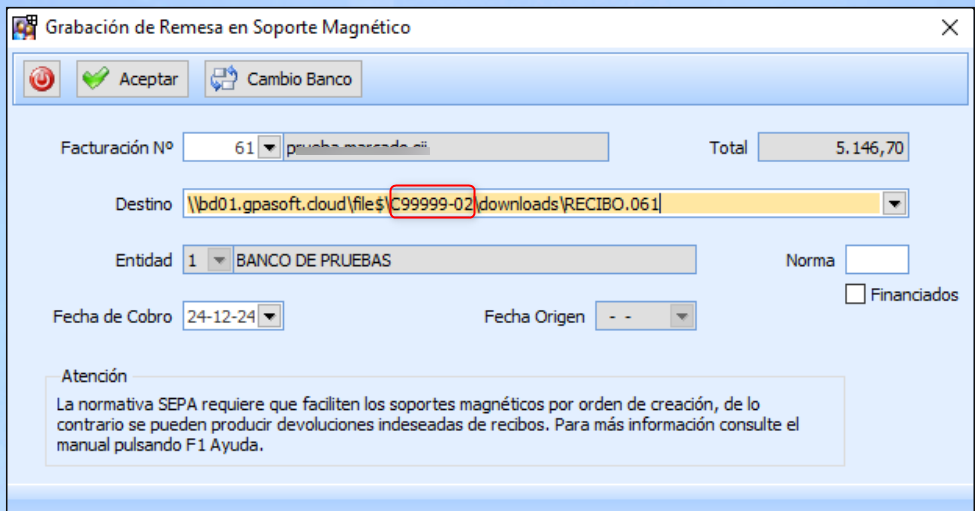The image size is (975, 511).
Task: Enable the Financiados checkbox
Action: click(x=855, y=295)
